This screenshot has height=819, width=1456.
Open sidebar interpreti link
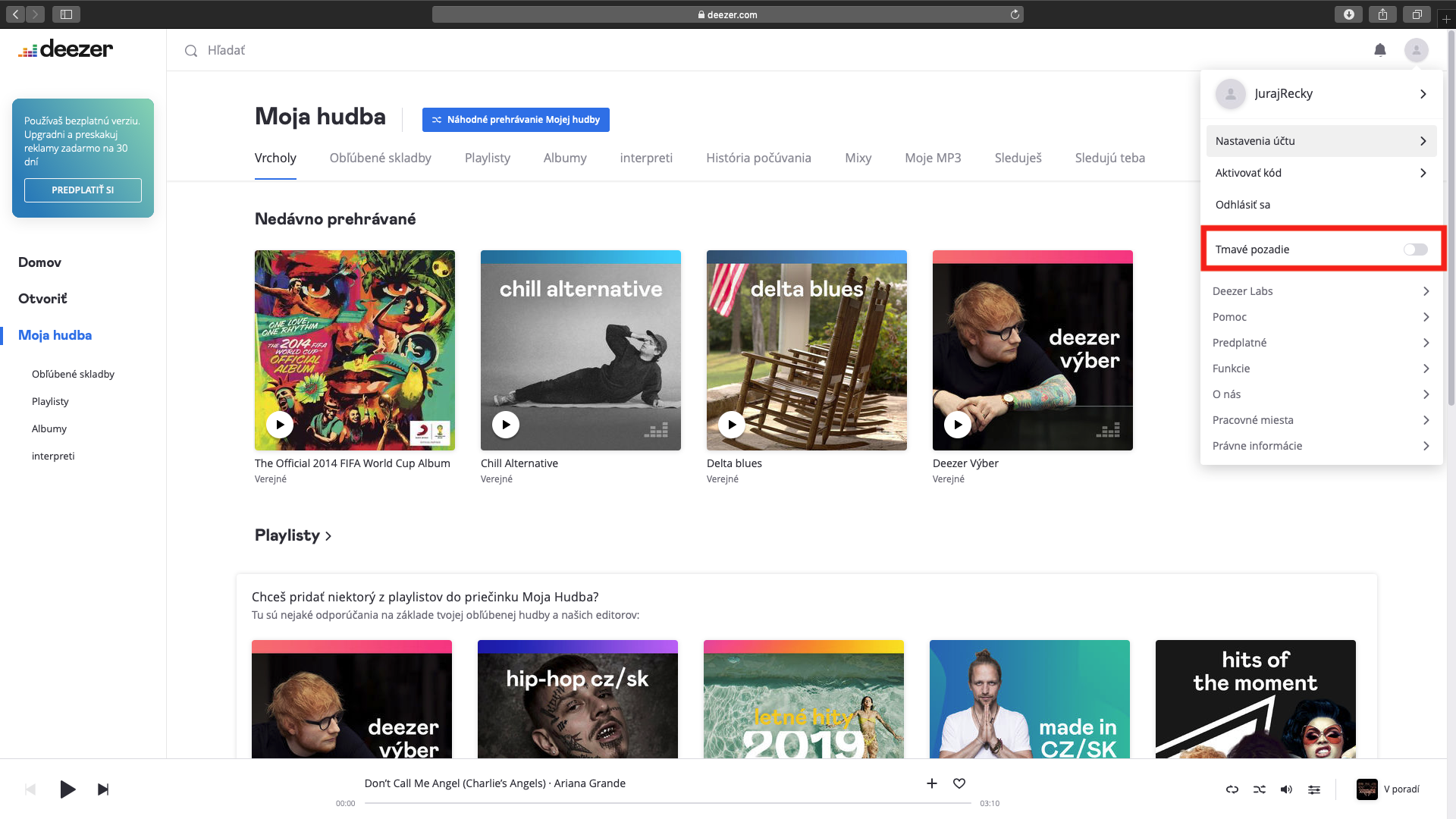point(53,456)
